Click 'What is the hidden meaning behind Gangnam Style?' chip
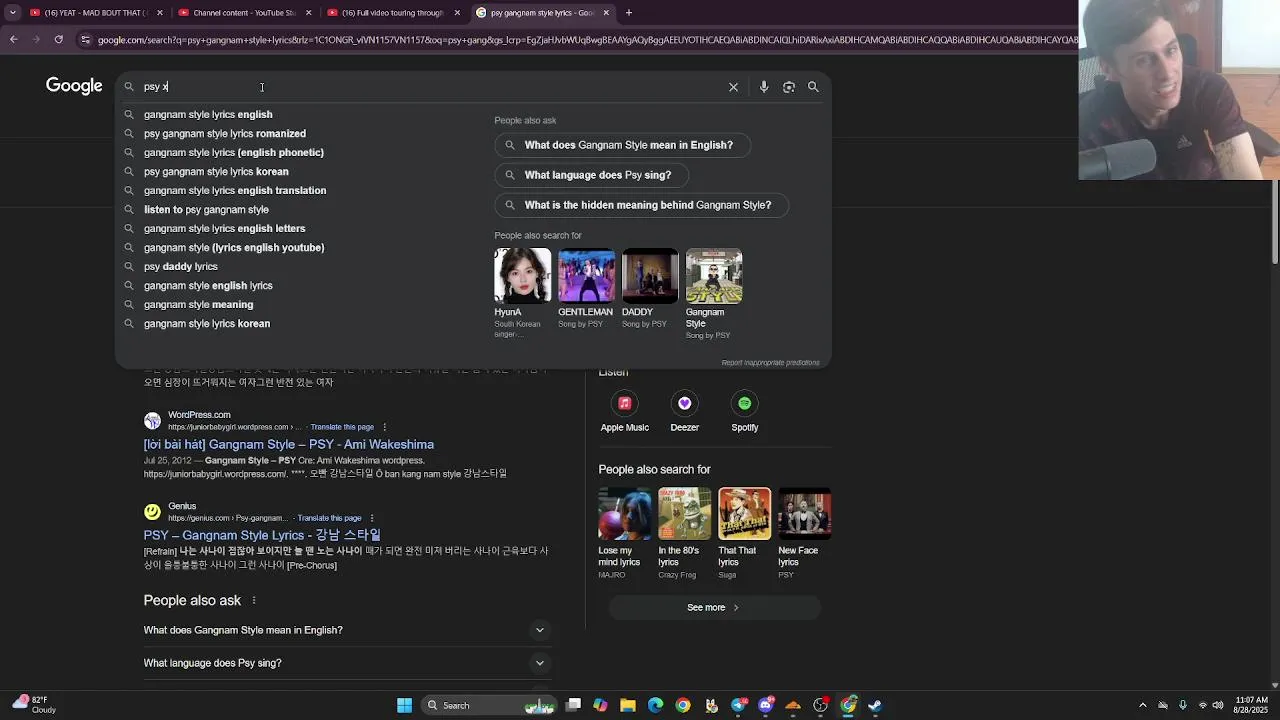This screenshot has width=1280, height=720. point(641,205)
